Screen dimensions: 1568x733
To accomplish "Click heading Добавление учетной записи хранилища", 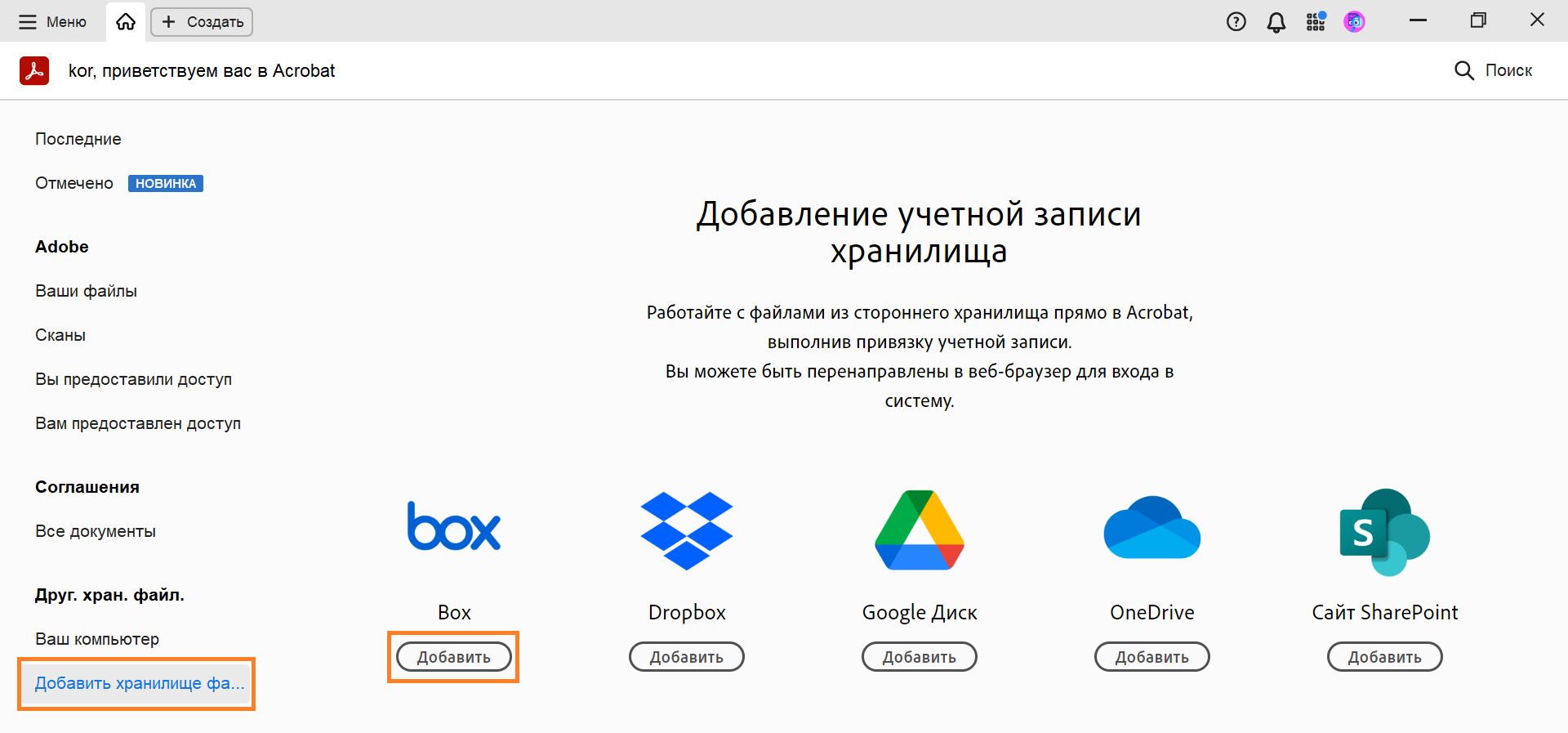I will click(x=920, y=232).
